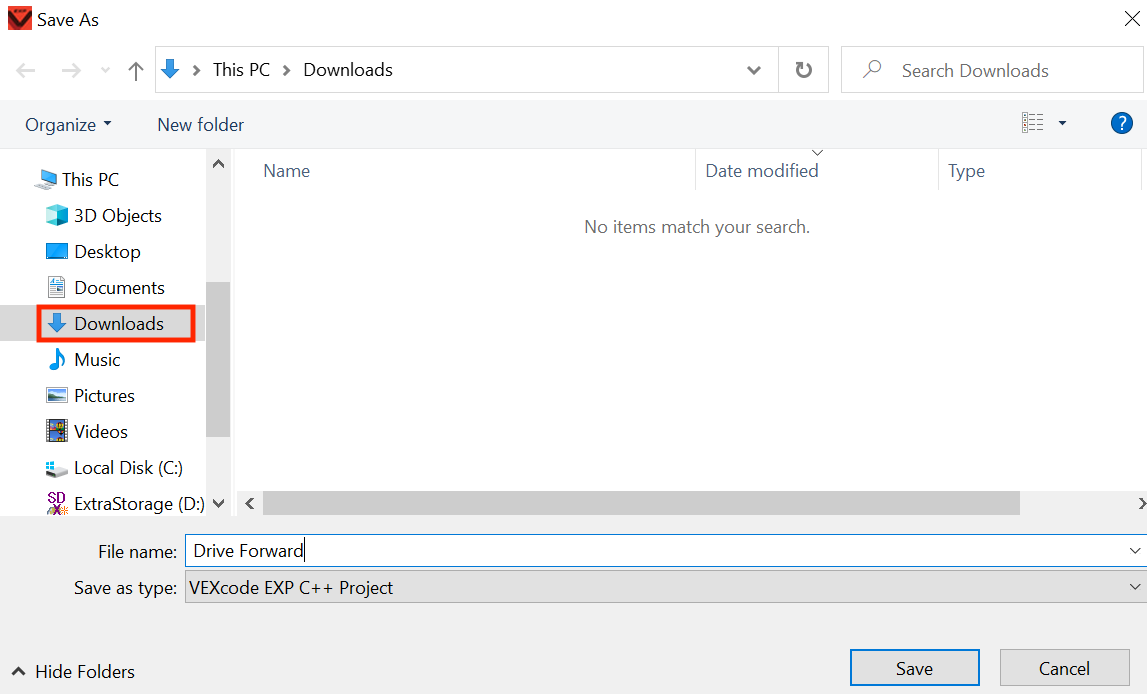Open Documents in the sidebar
1147x694 pixels.
click(119, 287)
